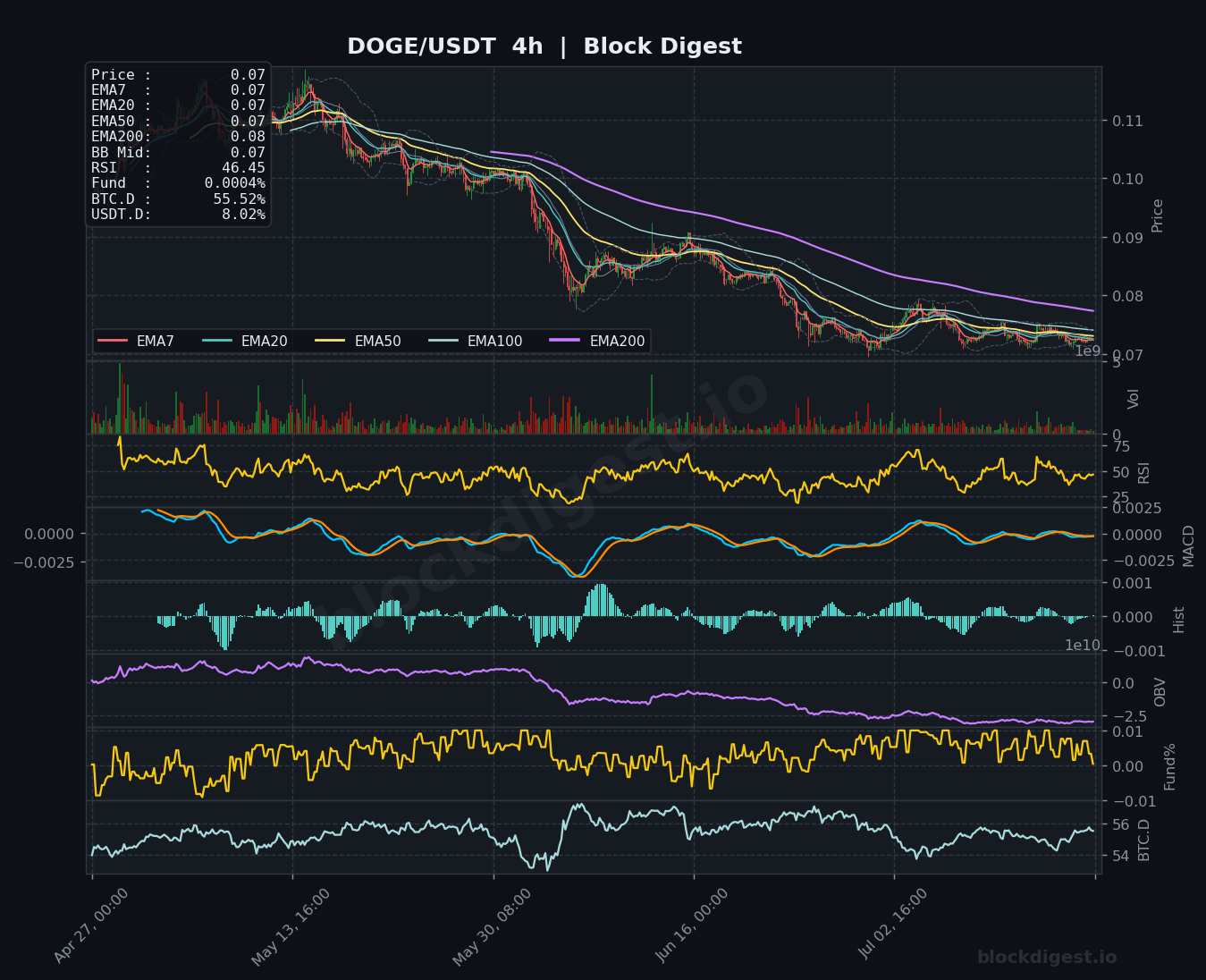This screenshot has height=980, width=1206.
Task: Click the 0.10 price axis tick
Action: click(1127, 179)
